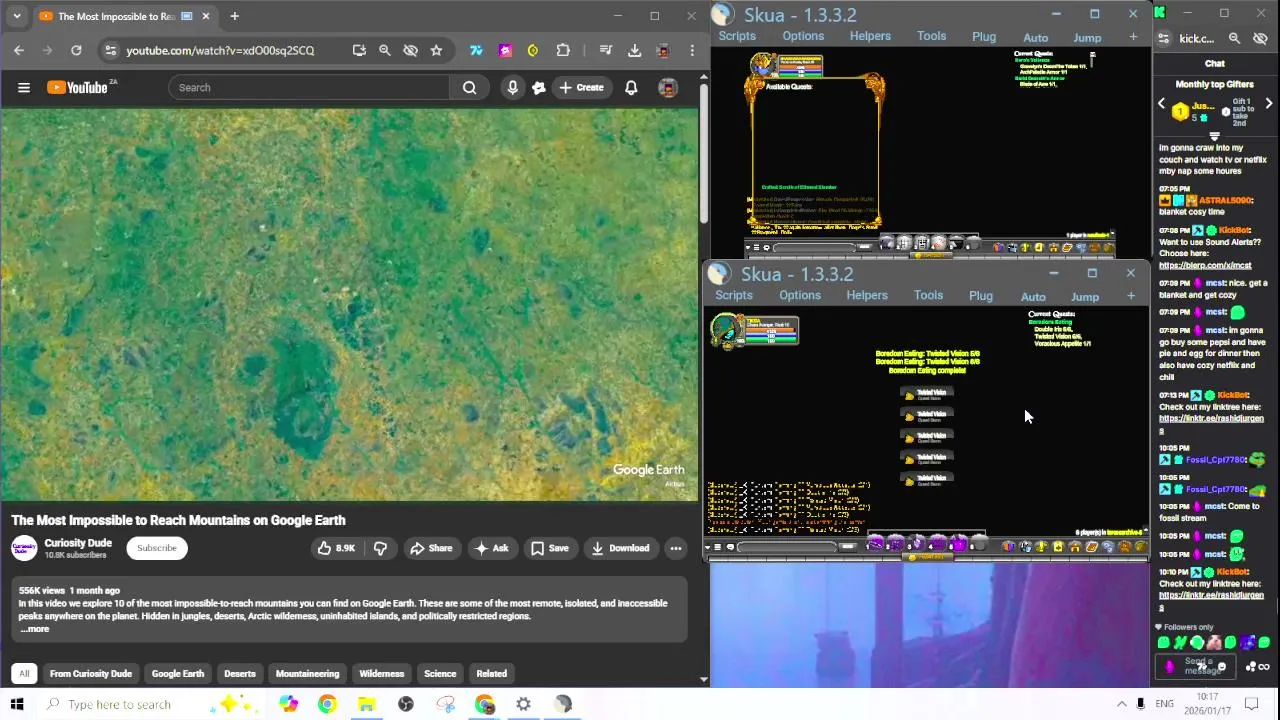Image resolution: width=1280 pixels, height=720 pixels.
Task: Click the Chrome address bar URL
Action: pyautogui.click(x=220, y=50)
